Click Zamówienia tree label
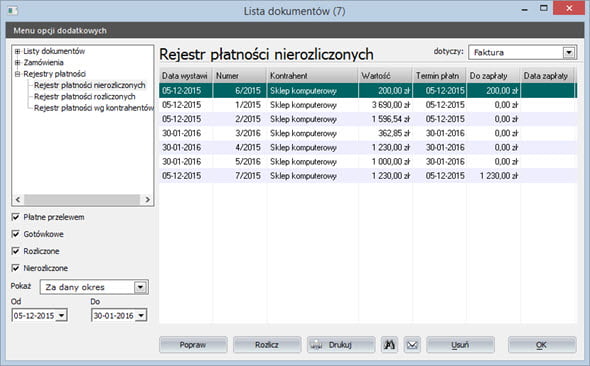The height and width of the screenshot is (366, 590). click(43, 62)
